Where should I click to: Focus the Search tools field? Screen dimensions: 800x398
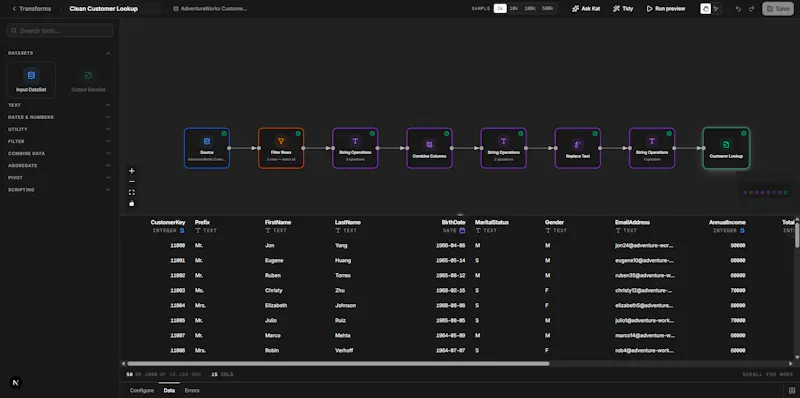pyautogui.click(x=60, y=31)
